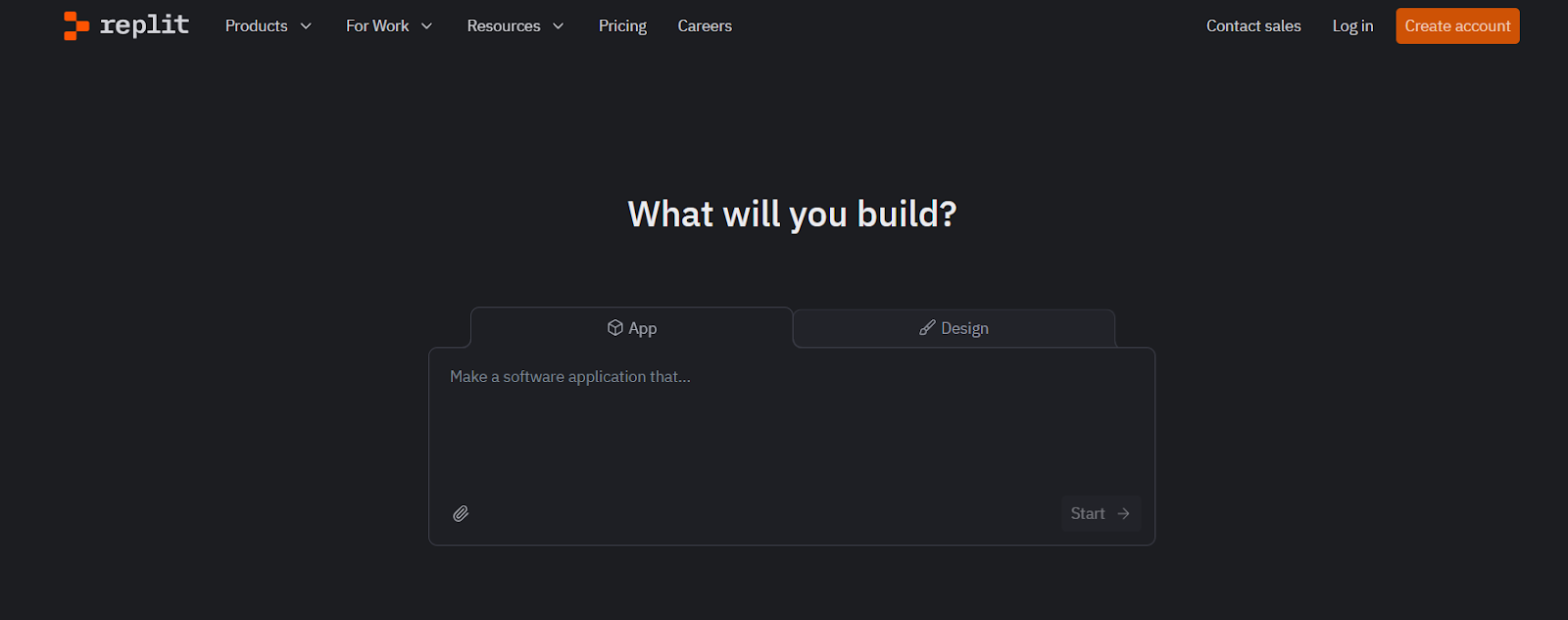Image resolution: width=1568 pixels, height=620 pixels.
Task: Click the replit wordmark text
Action: coord(145,25)
